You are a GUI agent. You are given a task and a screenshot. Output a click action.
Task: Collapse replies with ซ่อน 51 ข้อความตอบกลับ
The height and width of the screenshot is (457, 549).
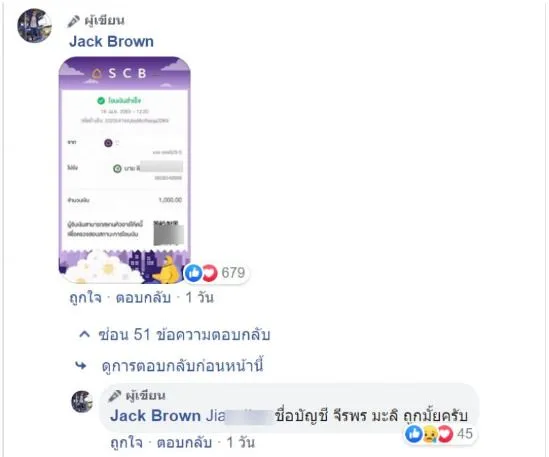185,335
